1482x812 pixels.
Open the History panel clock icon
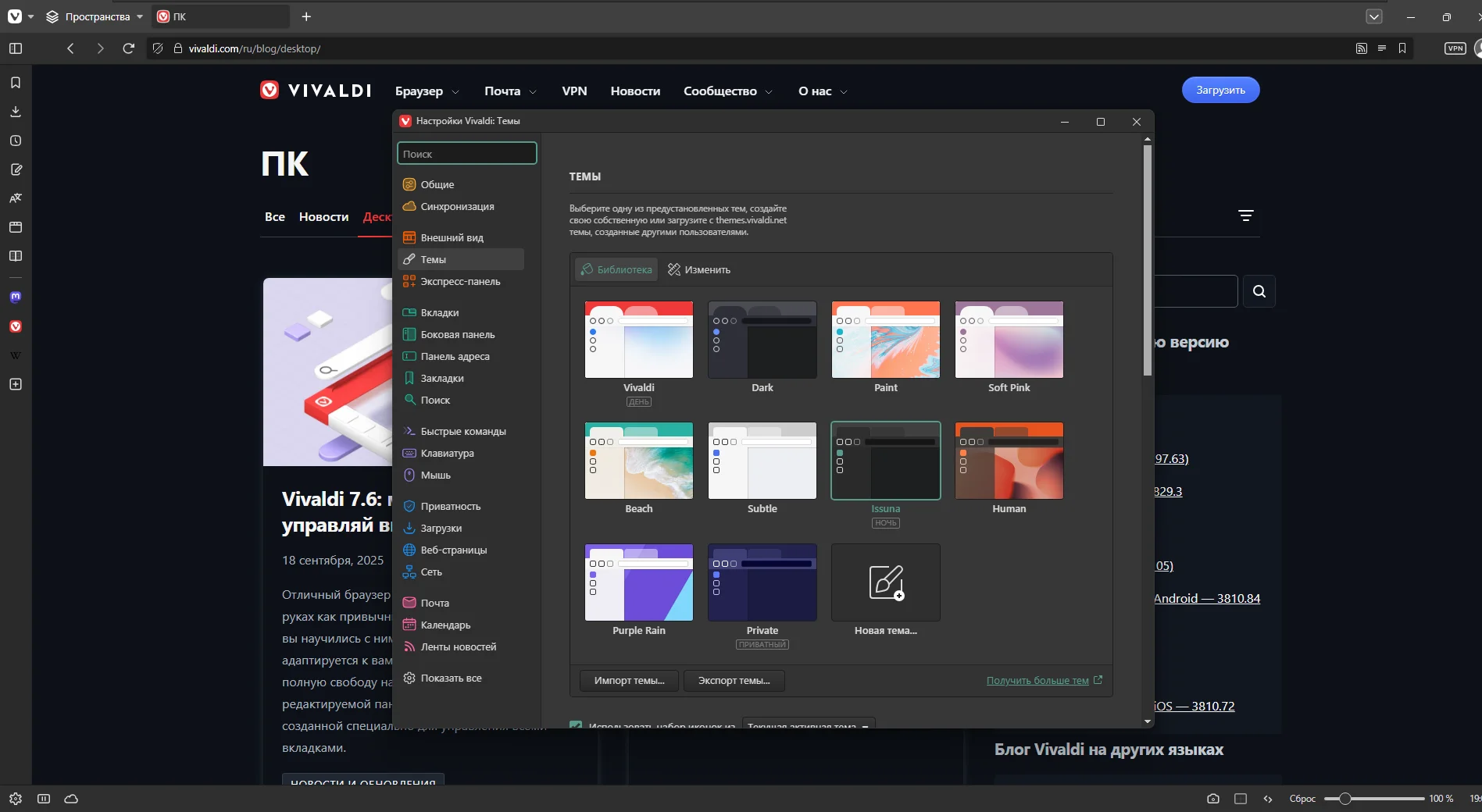pos(16,141)
